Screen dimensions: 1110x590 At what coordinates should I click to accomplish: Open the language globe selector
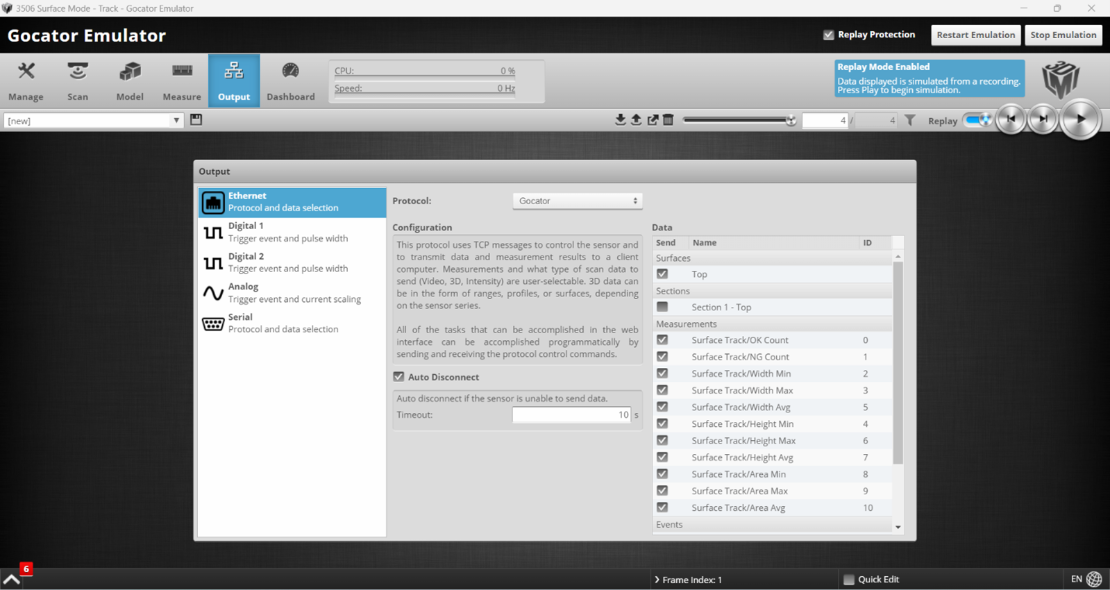(1094, 579)
